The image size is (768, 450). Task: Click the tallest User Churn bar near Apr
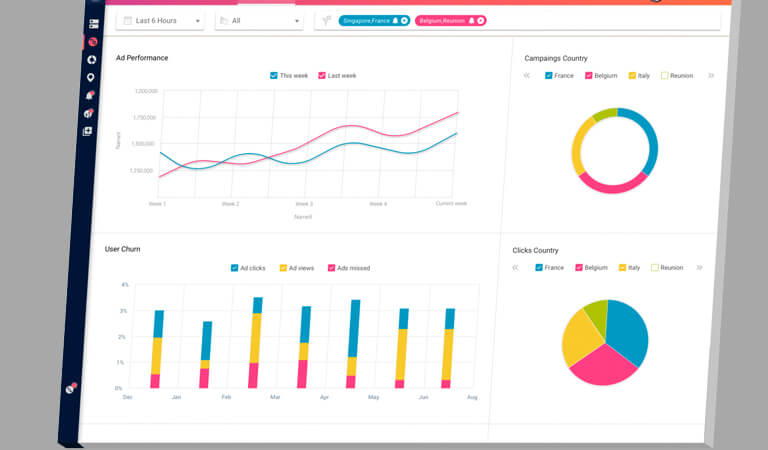pos(353,344)
